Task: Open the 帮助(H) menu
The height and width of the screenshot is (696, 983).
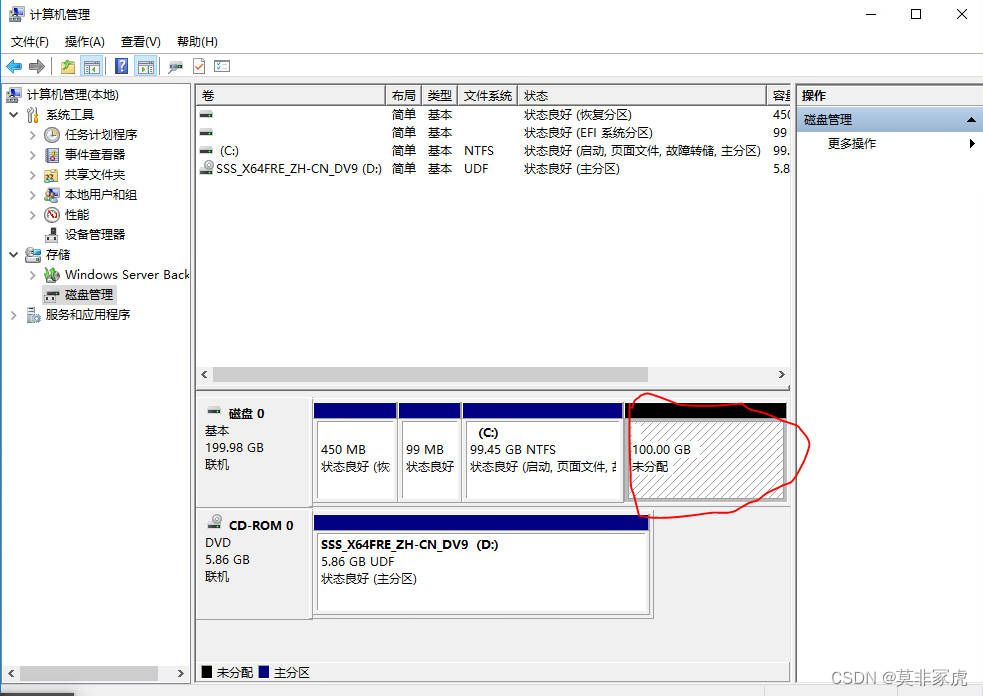Action: (197, 41)
